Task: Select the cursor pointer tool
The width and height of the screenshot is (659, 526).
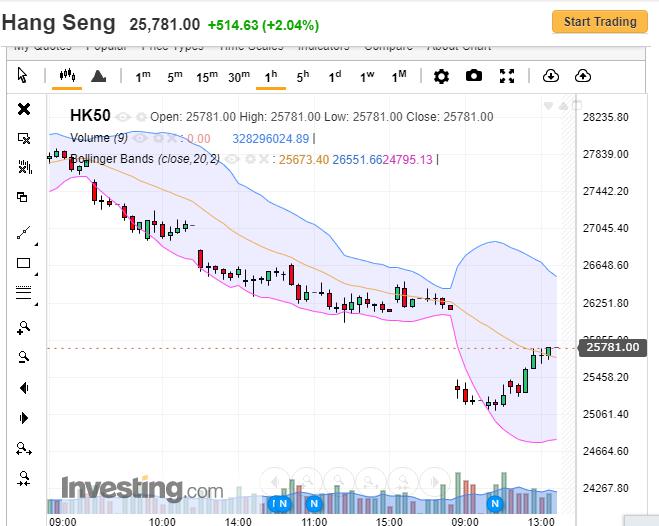Action: 24,76
